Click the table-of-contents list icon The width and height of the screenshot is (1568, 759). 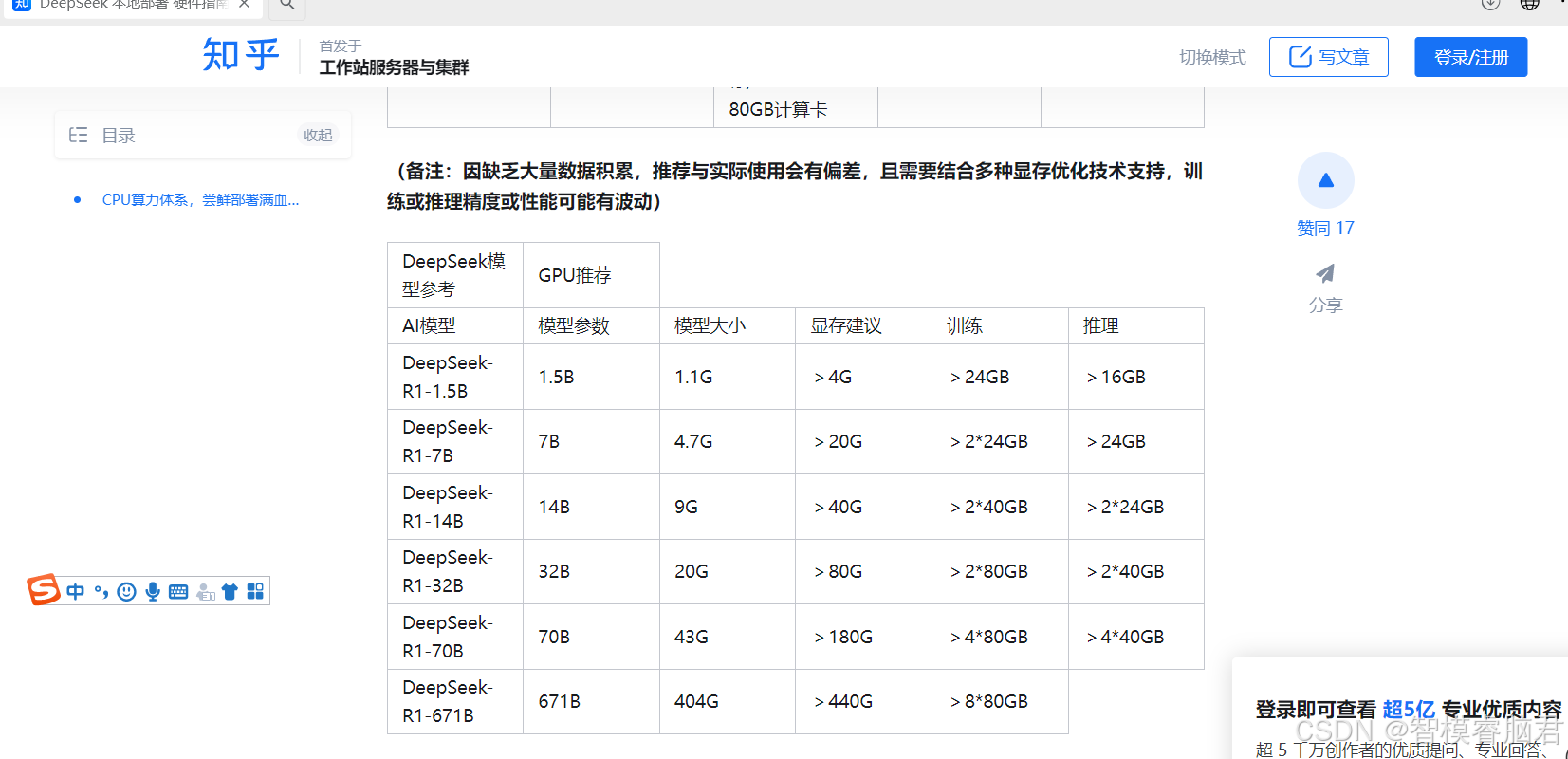(78, 136)
